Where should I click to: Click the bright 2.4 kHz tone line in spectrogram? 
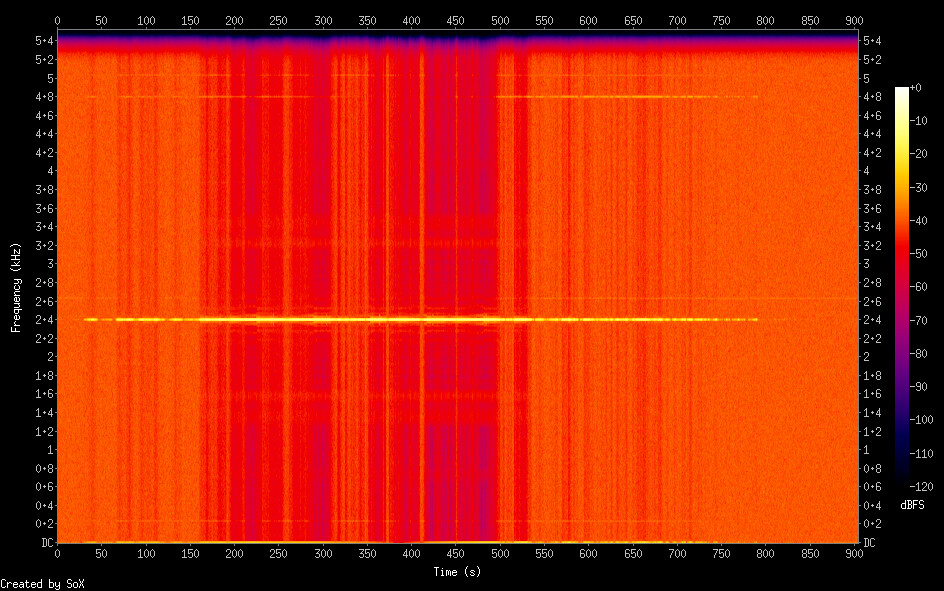click(x=400, y=319)
